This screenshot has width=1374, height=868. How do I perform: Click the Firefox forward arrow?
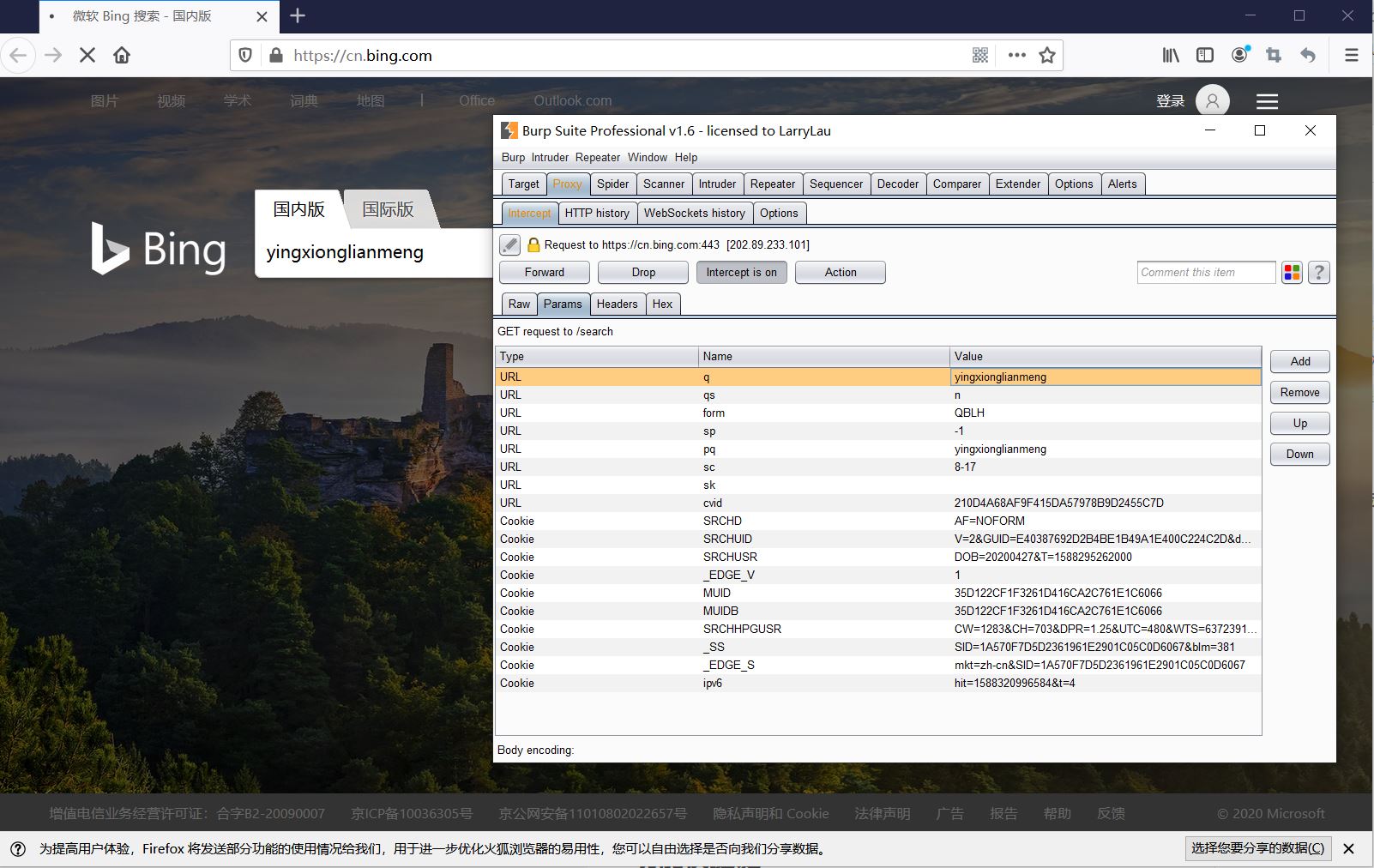click(x=53, y=55)
